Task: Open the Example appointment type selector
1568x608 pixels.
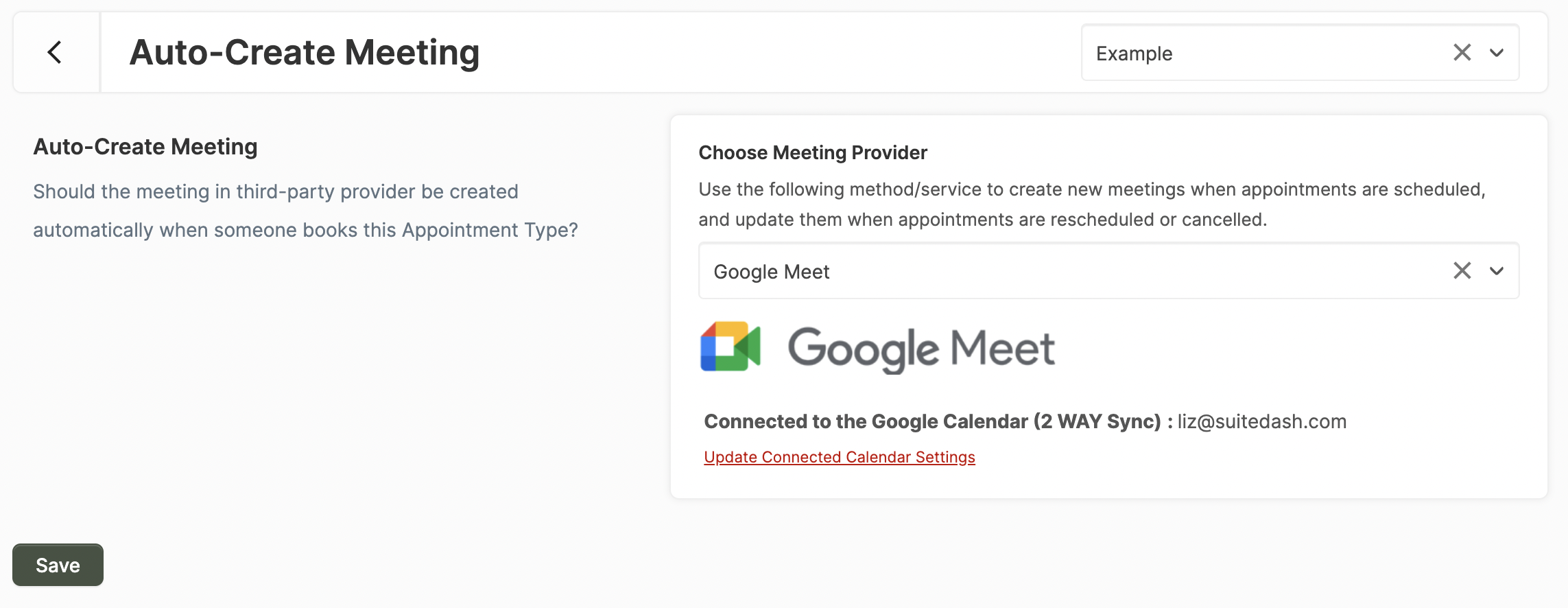Action: pyautogui.click(x=1300, y=53)
